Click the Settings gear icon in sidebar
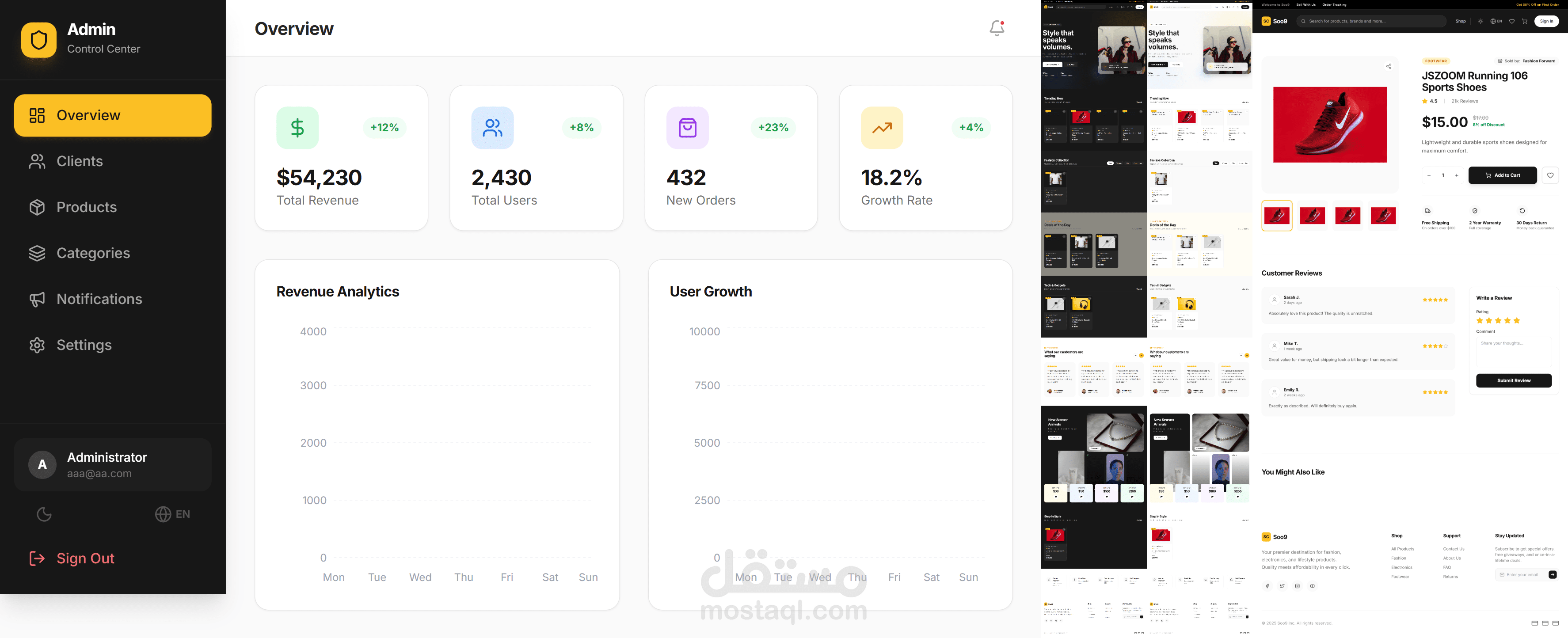This screenshot has height=638, width=1568. [37, 345]
